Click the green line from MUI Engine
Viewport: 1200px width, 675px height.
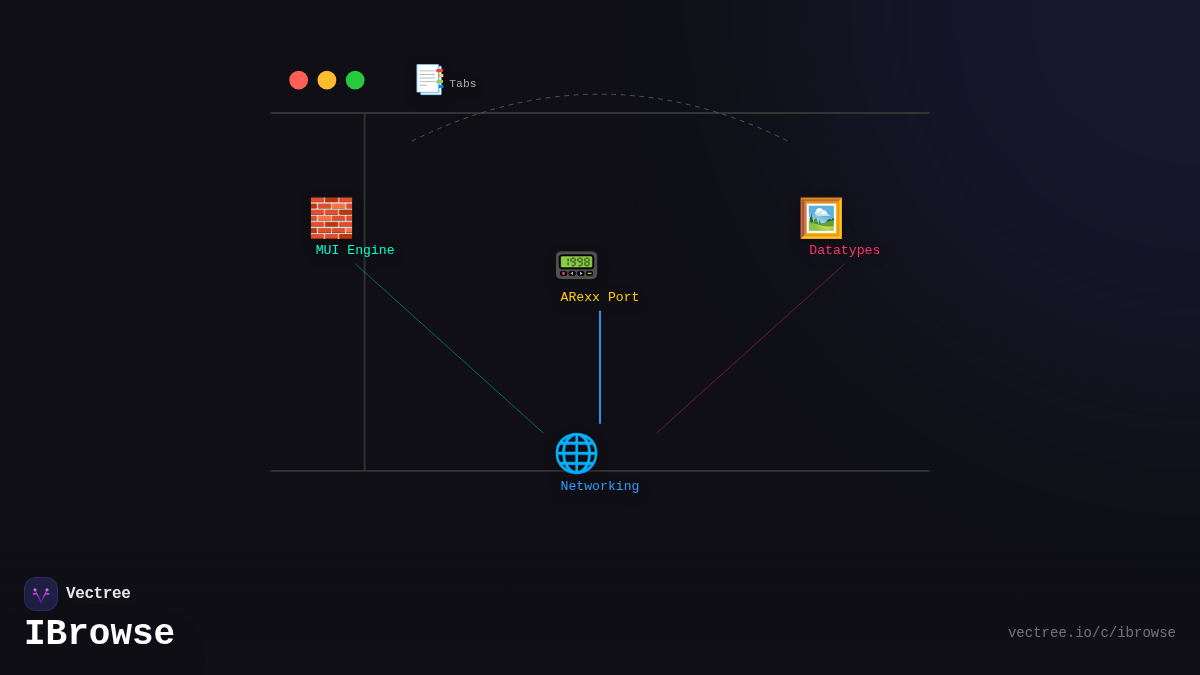pos(449,348)
